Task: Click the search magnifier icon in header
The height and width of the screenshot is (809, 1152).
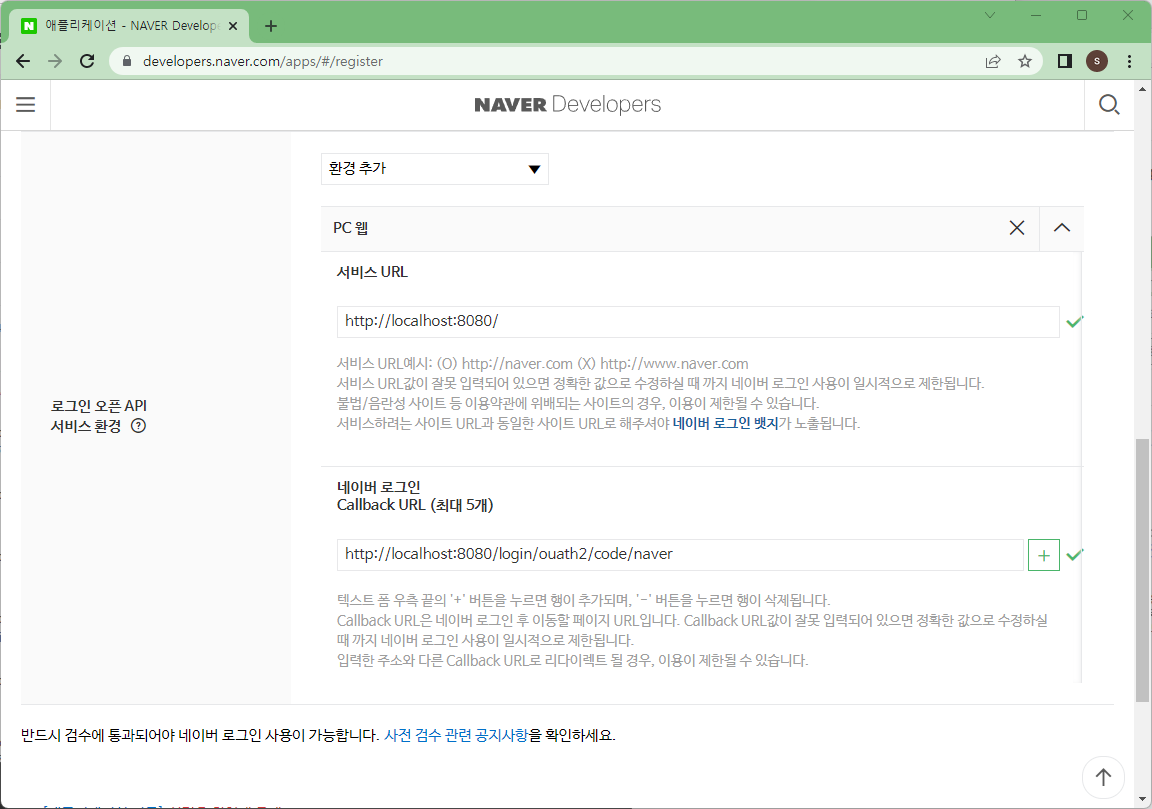Action: click(x=1109, y=104)
